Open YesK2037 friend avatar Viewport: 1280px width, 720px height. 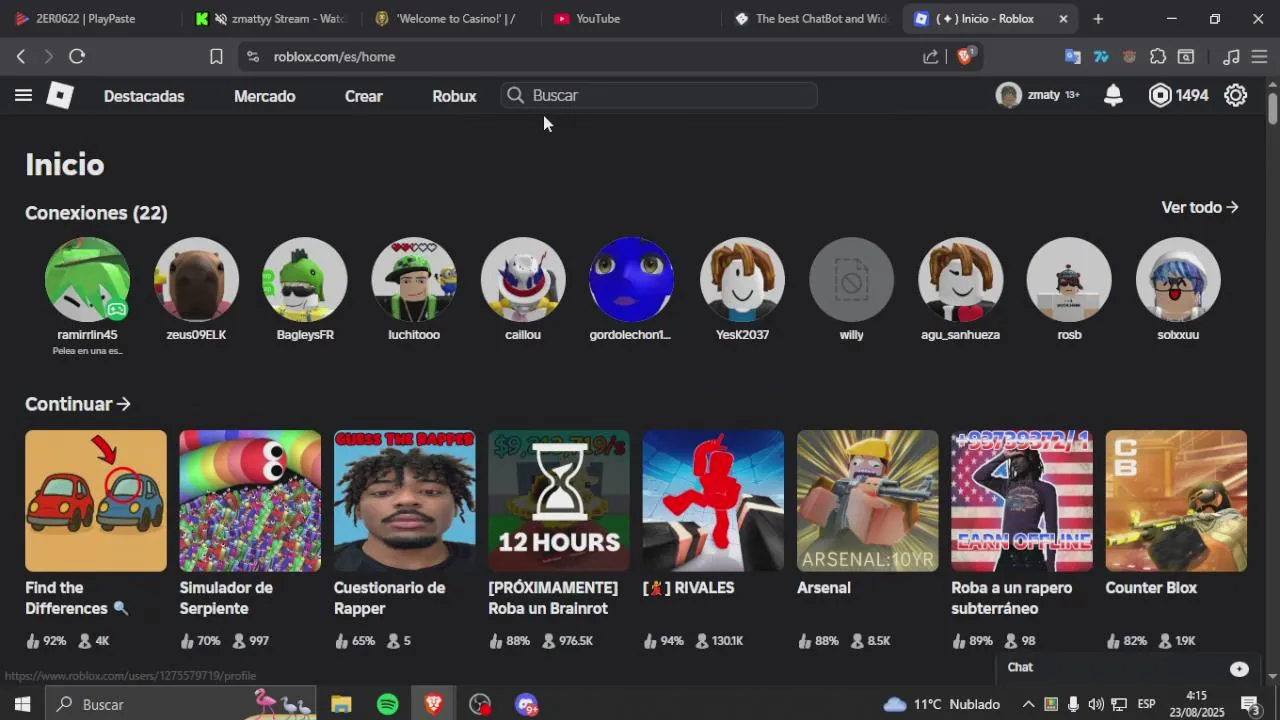(x=742, y=280)
